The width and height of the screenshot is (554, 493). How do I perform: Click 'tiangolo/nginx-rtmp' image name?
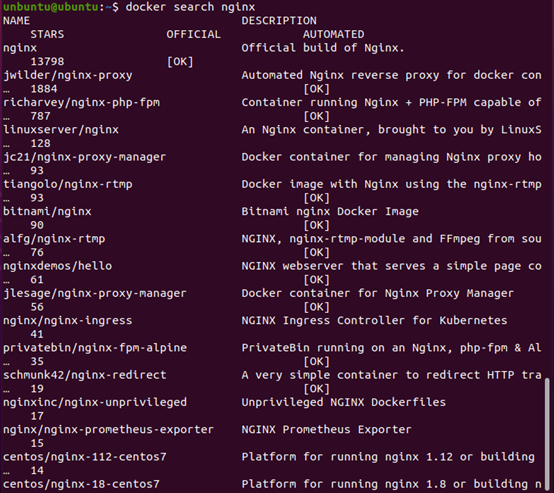coord(68,184)
